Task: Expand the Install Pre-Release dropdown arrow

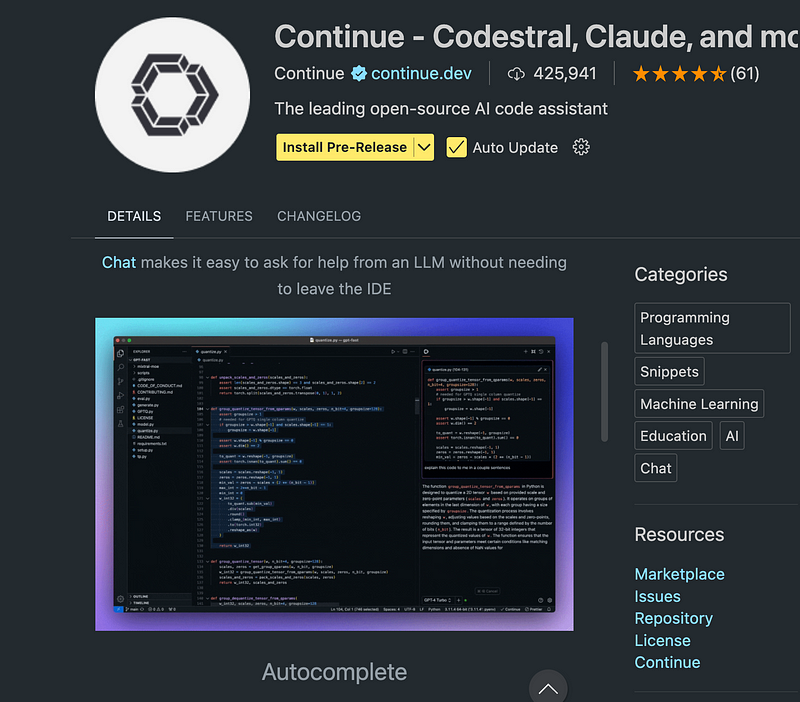Action: [x=424, y=147]
